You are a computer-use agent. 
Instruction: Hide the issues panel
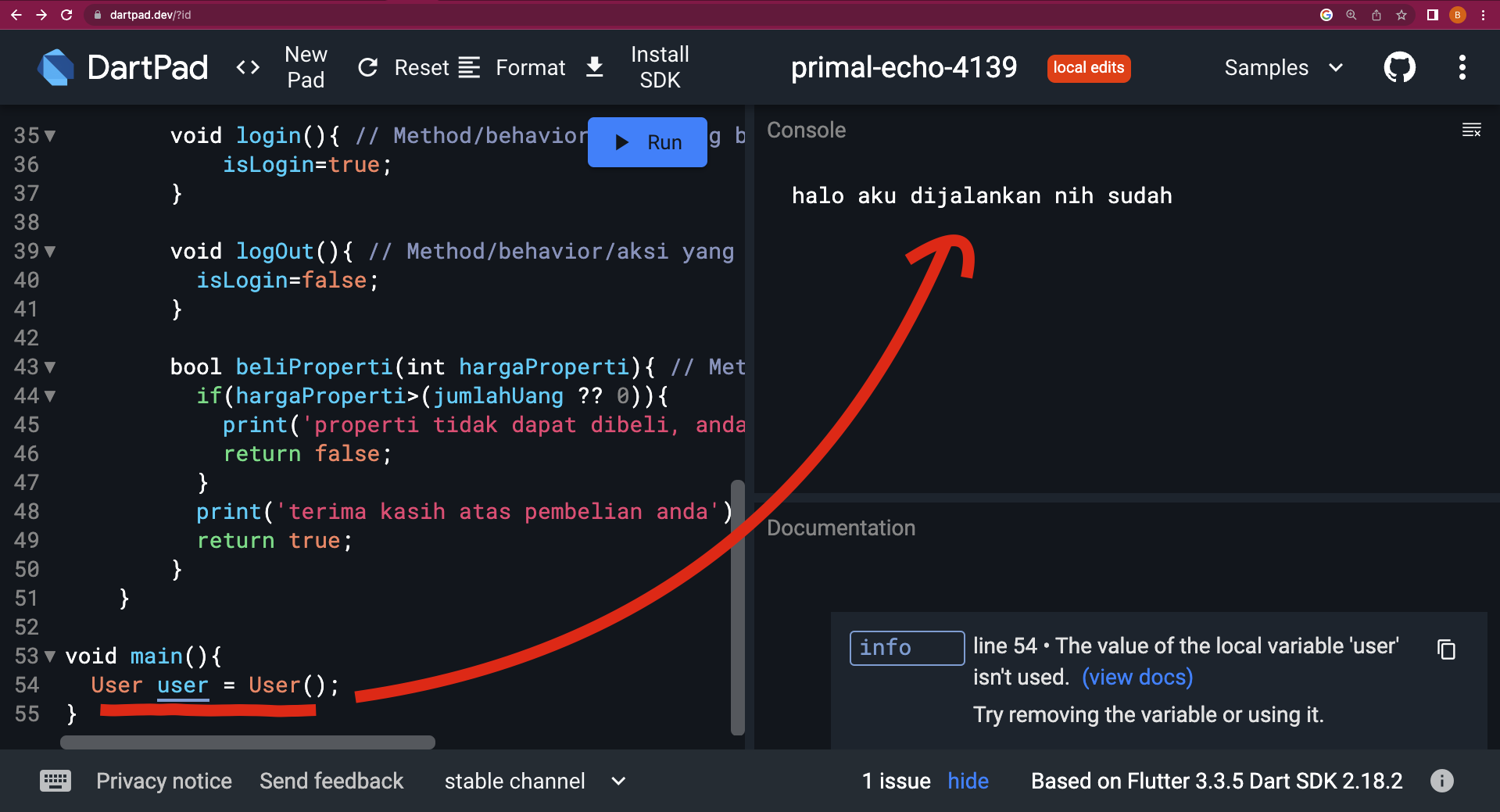(968, 781)
